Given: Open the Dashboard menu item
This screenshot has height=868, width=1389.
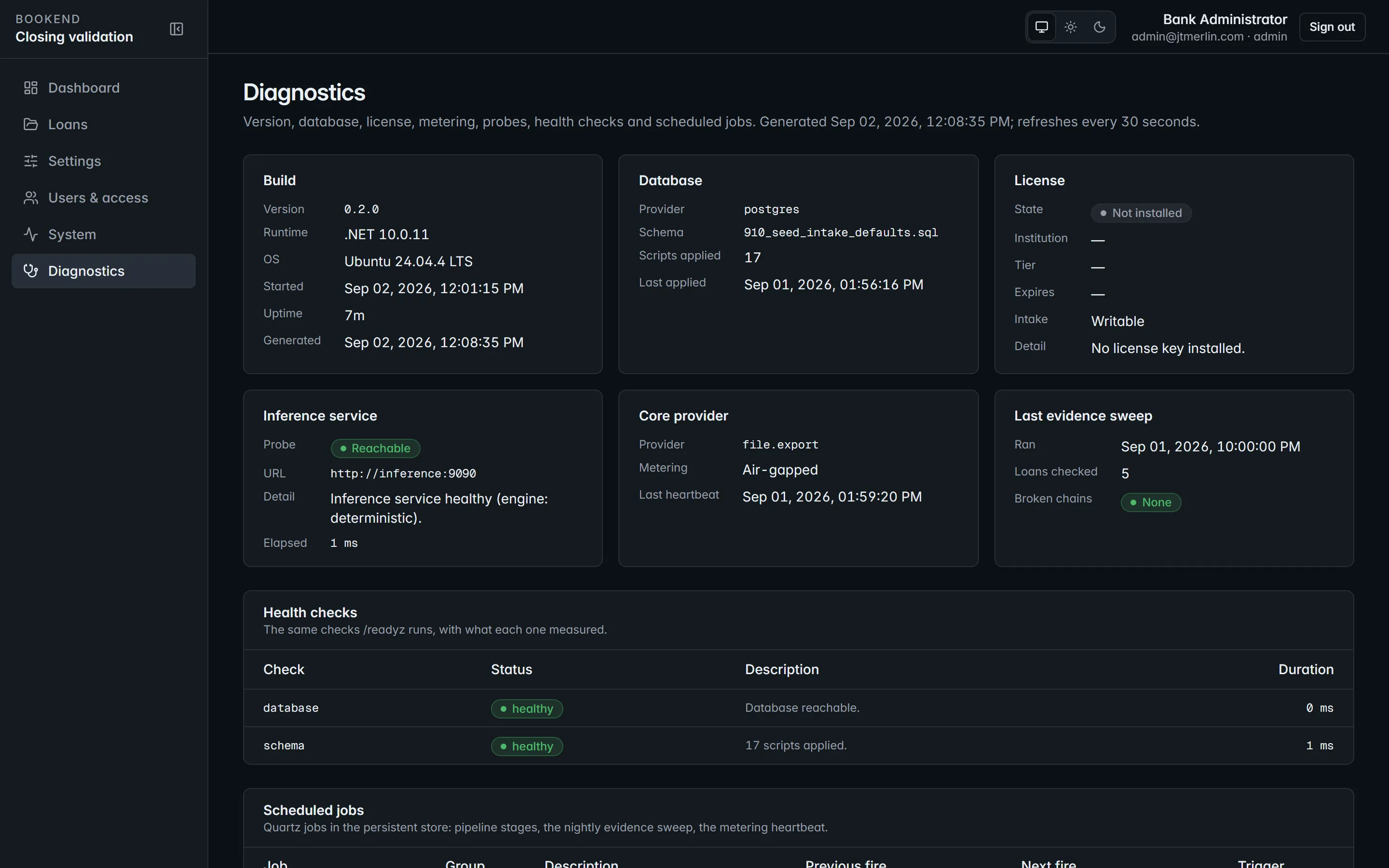Looking at the screenshot, I should pyautogui.click(x=103, y=88).
